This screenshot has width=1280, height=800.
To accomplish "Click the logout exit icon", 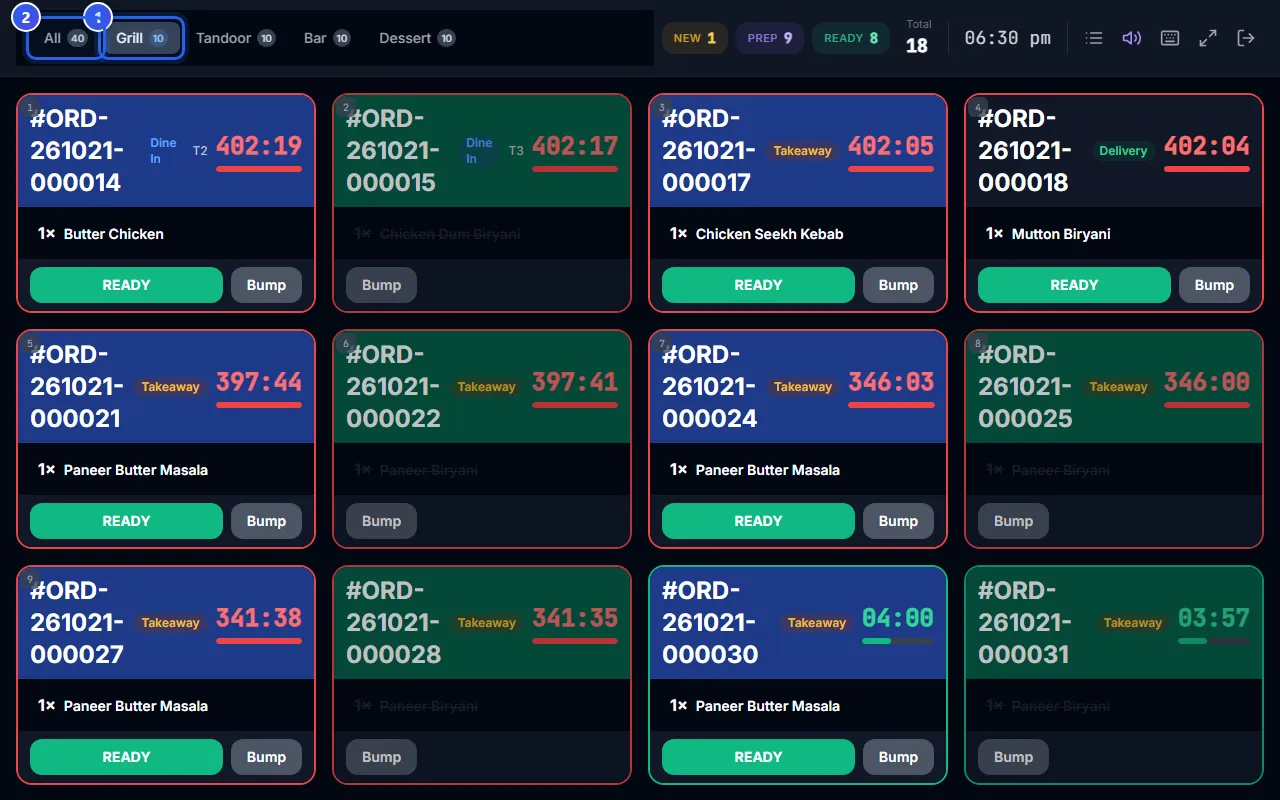I will (1246, 38).
